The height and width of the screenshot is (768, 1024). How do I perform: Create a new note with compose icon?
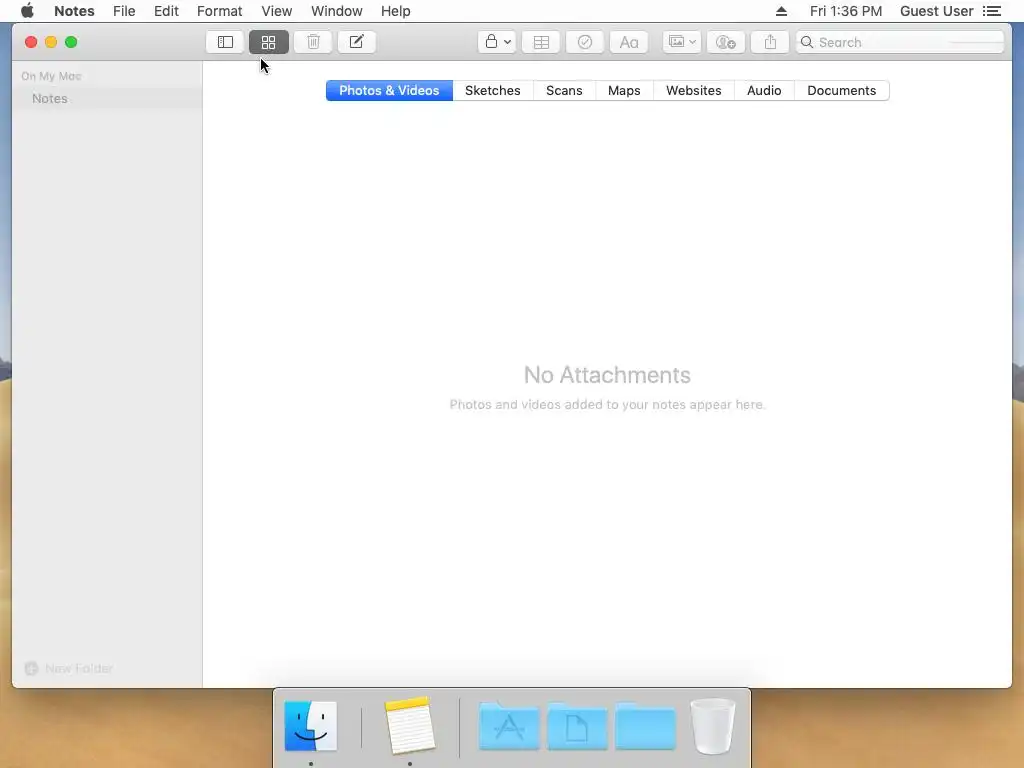pyautogui.click(x=357, y=42)
